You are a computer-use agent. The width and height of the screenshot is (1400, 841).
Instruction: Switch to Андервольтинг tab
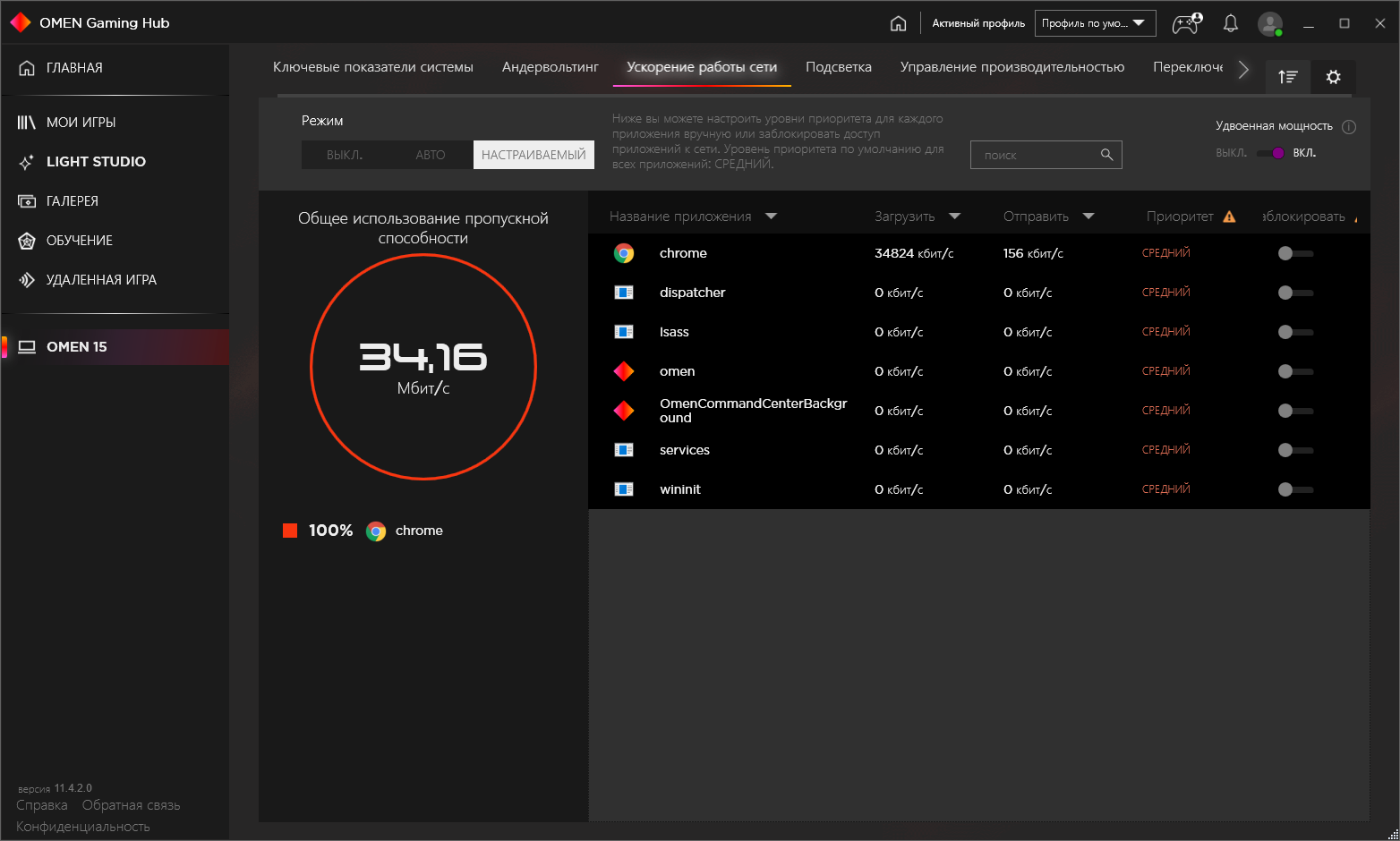click(551, 67)
